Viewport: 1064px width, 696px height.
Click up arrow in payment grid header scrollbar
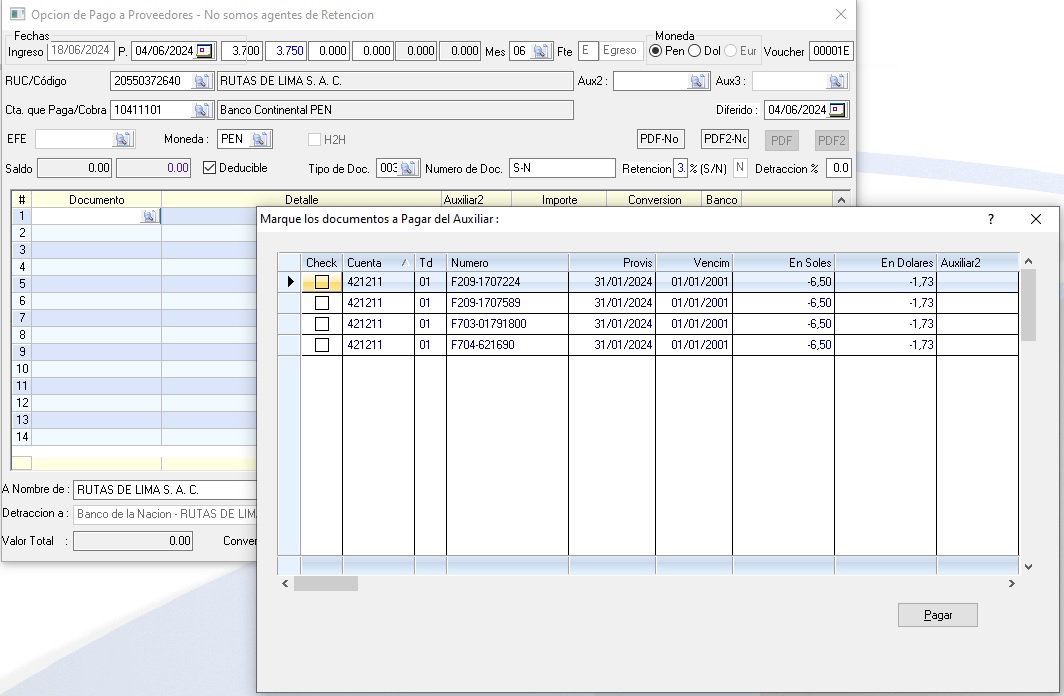coord(841,199)
